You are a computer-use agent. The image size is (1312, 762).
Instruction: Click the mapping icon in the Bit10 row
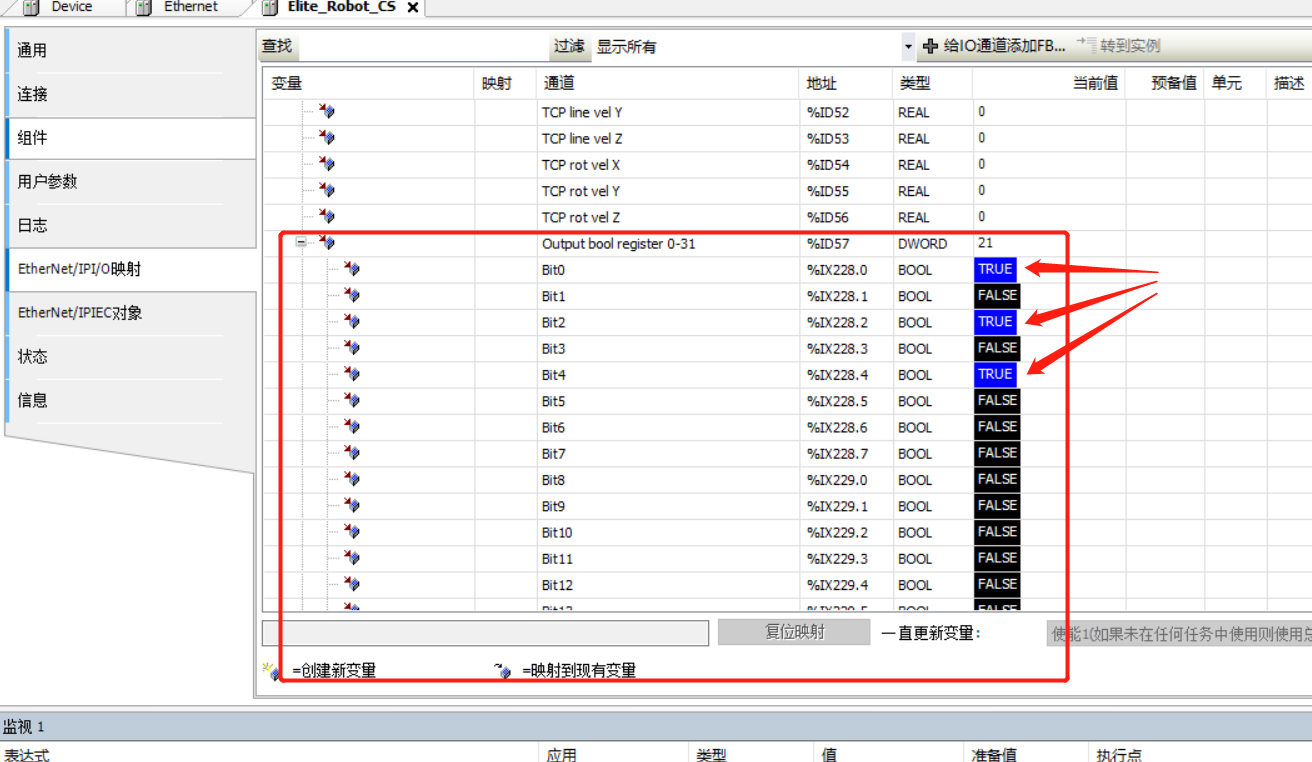coord(351,532)
